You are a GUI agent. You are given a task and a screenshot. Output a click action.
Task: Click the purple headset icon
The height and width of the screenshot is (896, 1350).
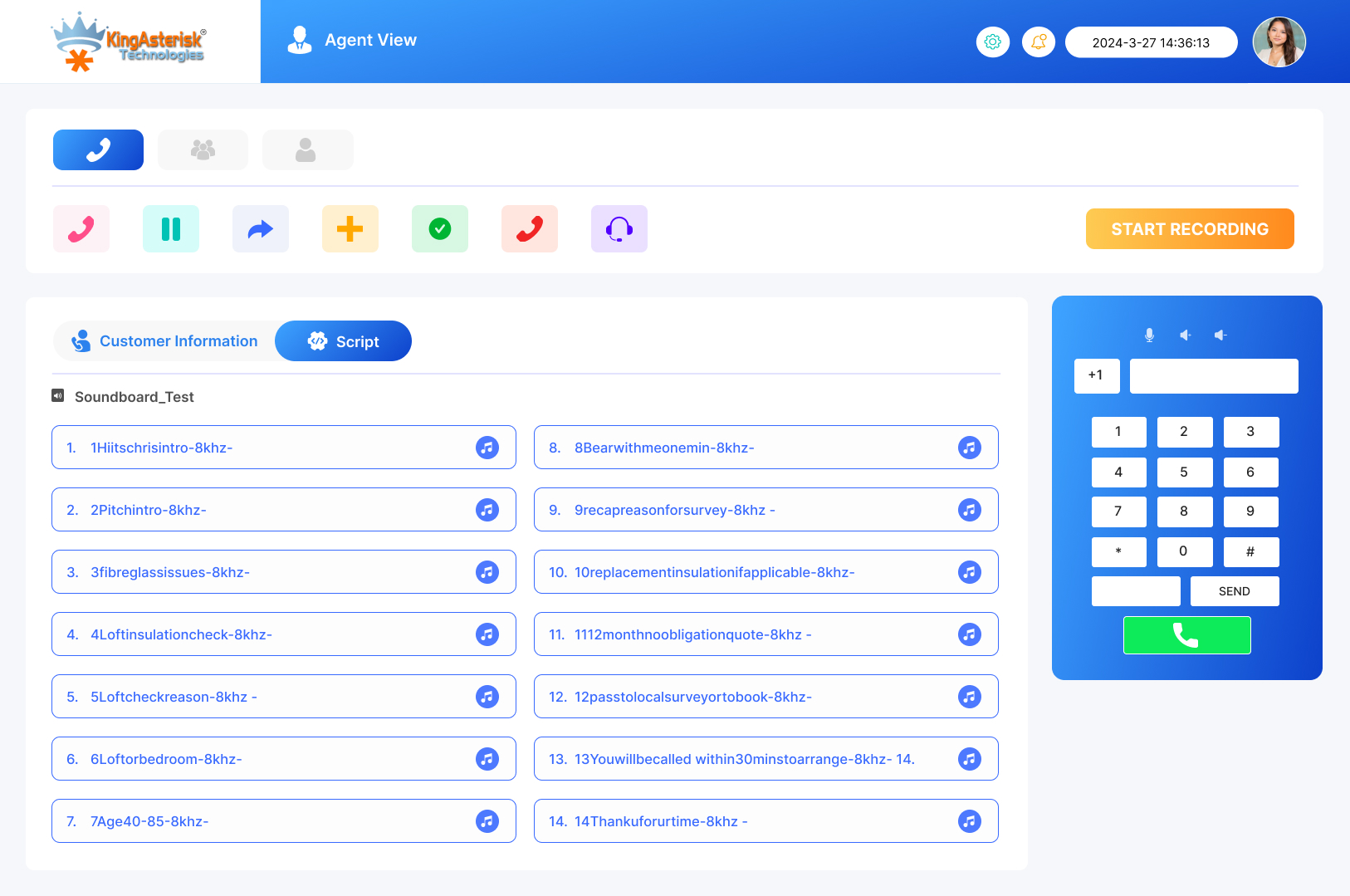[x=619, y=229]
